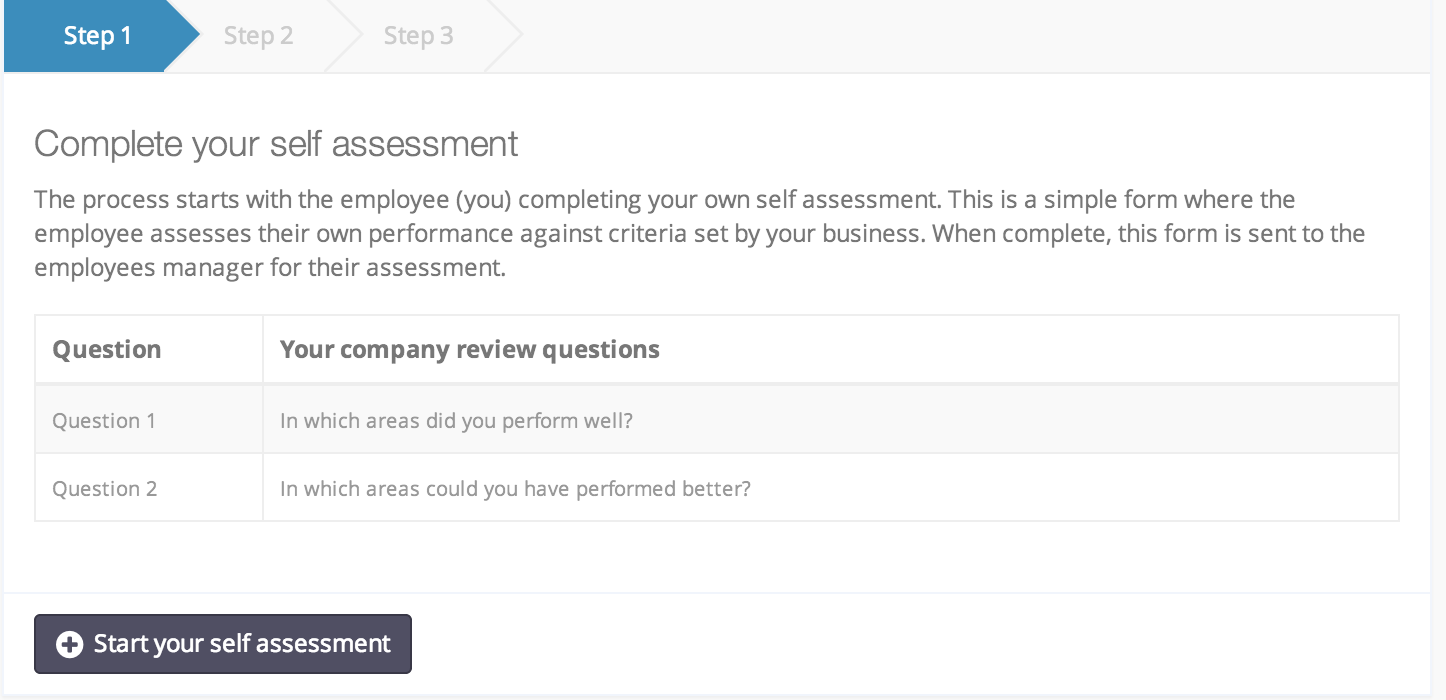Click the chevron outline after Step 3
The height and width of the screenshot is (700, 1446).
(507, 36)
